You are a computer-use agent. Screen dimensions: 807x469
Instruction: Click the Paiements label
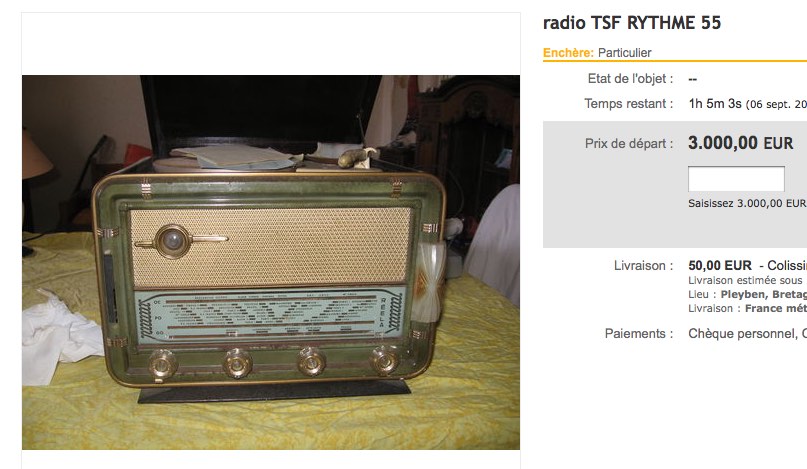(639, 334)
